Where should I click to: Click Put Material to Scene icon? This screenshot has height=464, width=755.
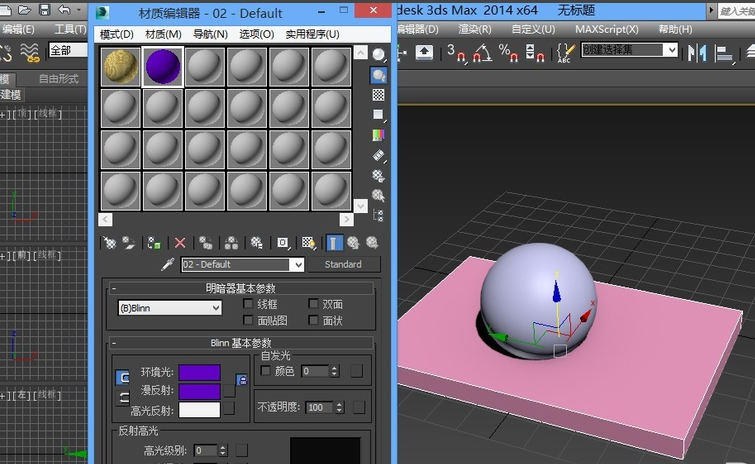129,243
